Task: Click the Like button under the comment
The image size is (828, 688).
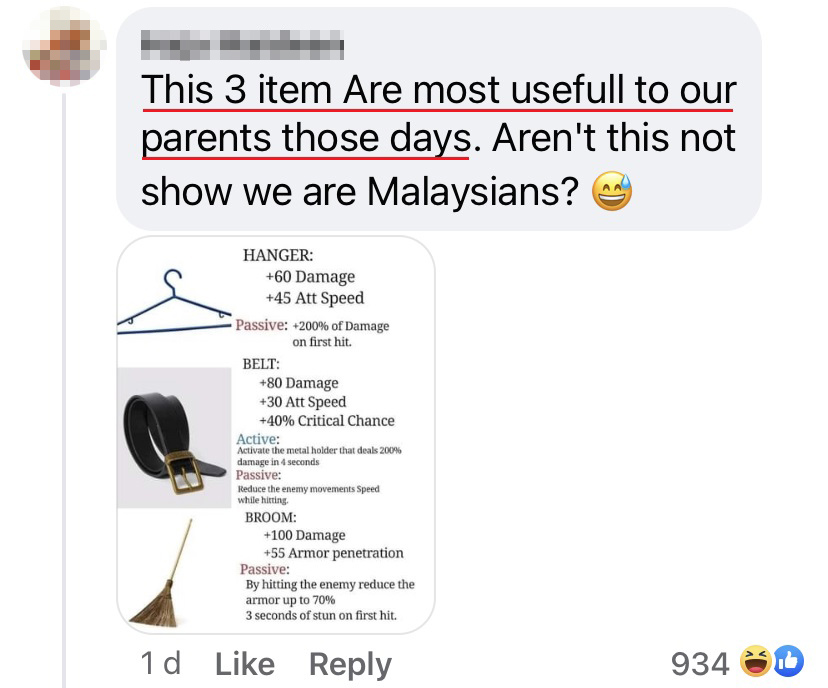Action: (x=244, y=664)
